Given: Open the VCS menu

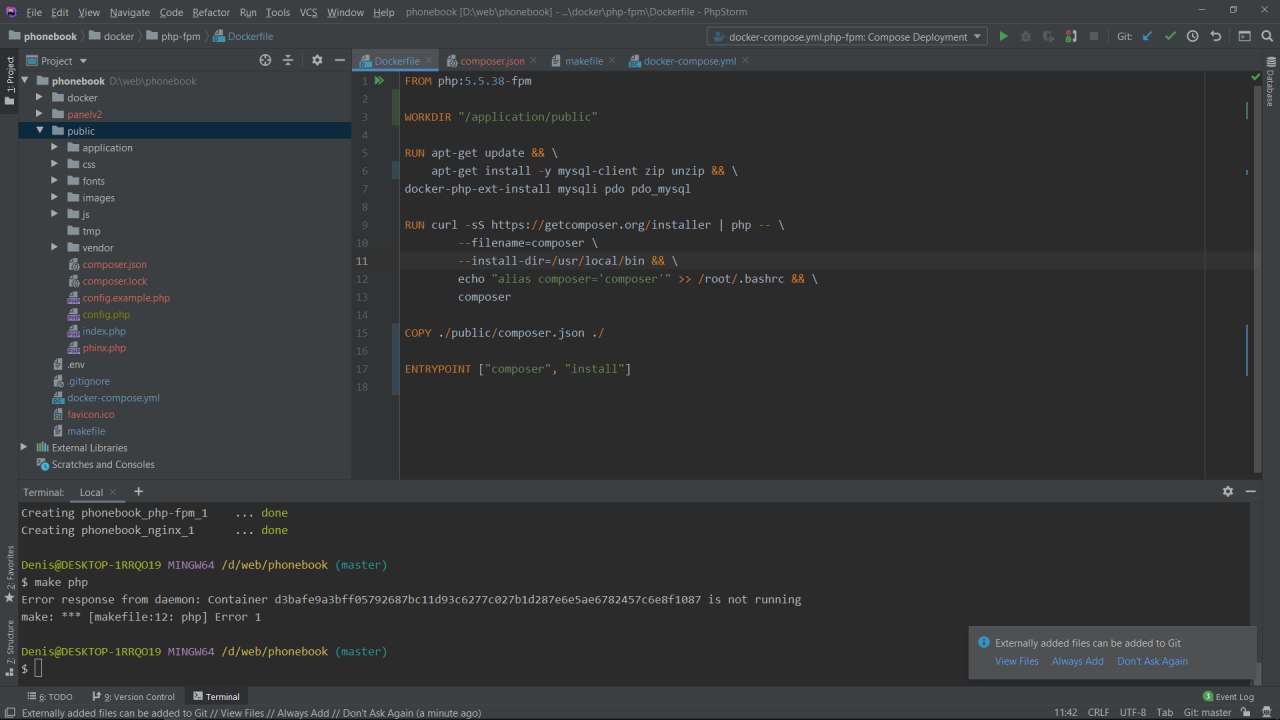Looking at the screenshot, I should (308, 12).
